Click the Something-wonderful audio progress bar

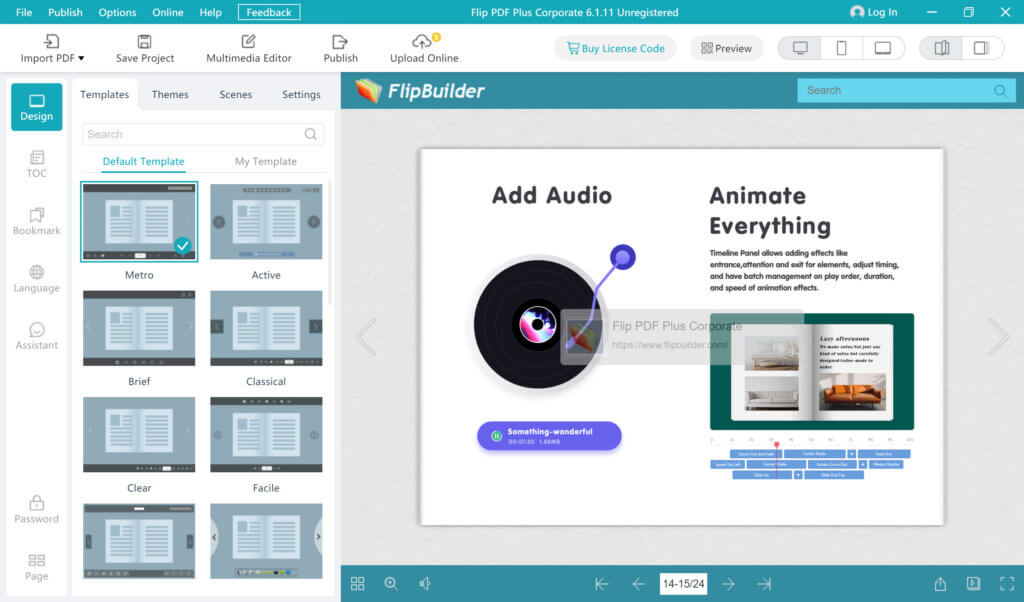tap(549, 436)
